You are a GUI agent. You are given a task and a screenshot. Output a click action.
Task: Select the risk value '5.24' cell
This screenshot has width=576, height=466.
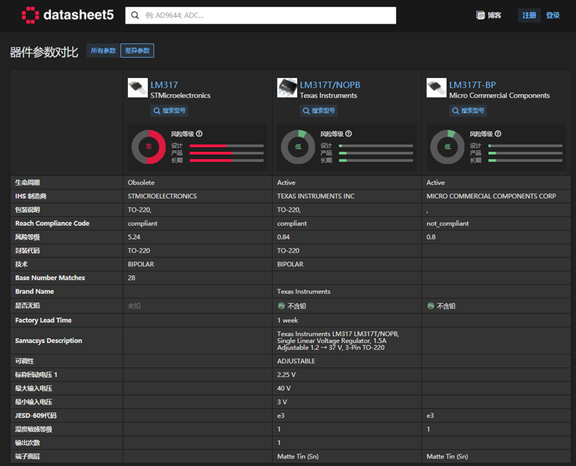click(x=197, y=237)
